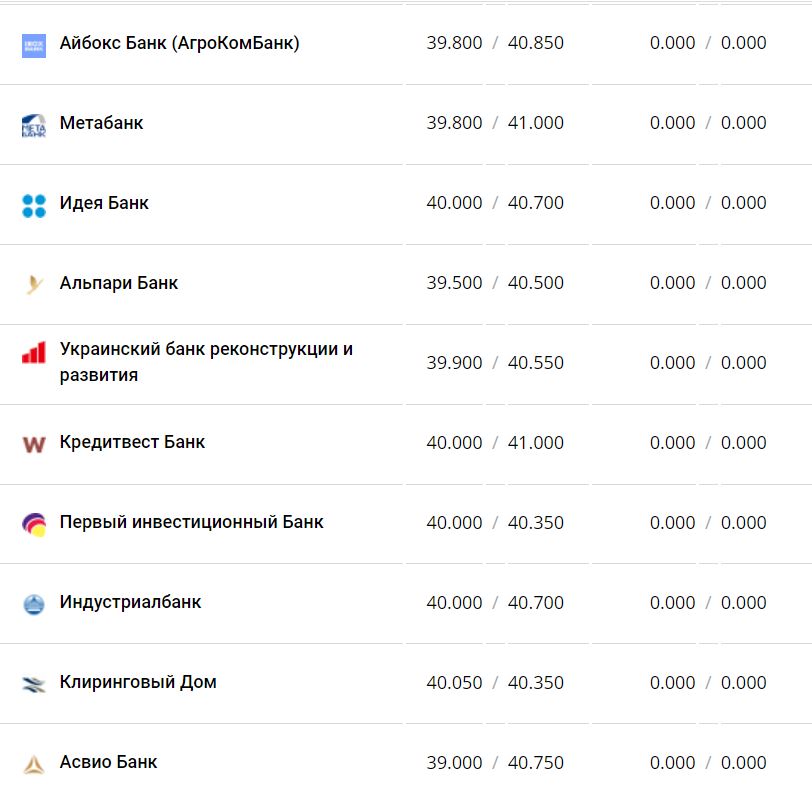Viewport: 812px width, 790px height.
Task: Click the Кредитвест Банк W logo
Action: tap(34, 444)
